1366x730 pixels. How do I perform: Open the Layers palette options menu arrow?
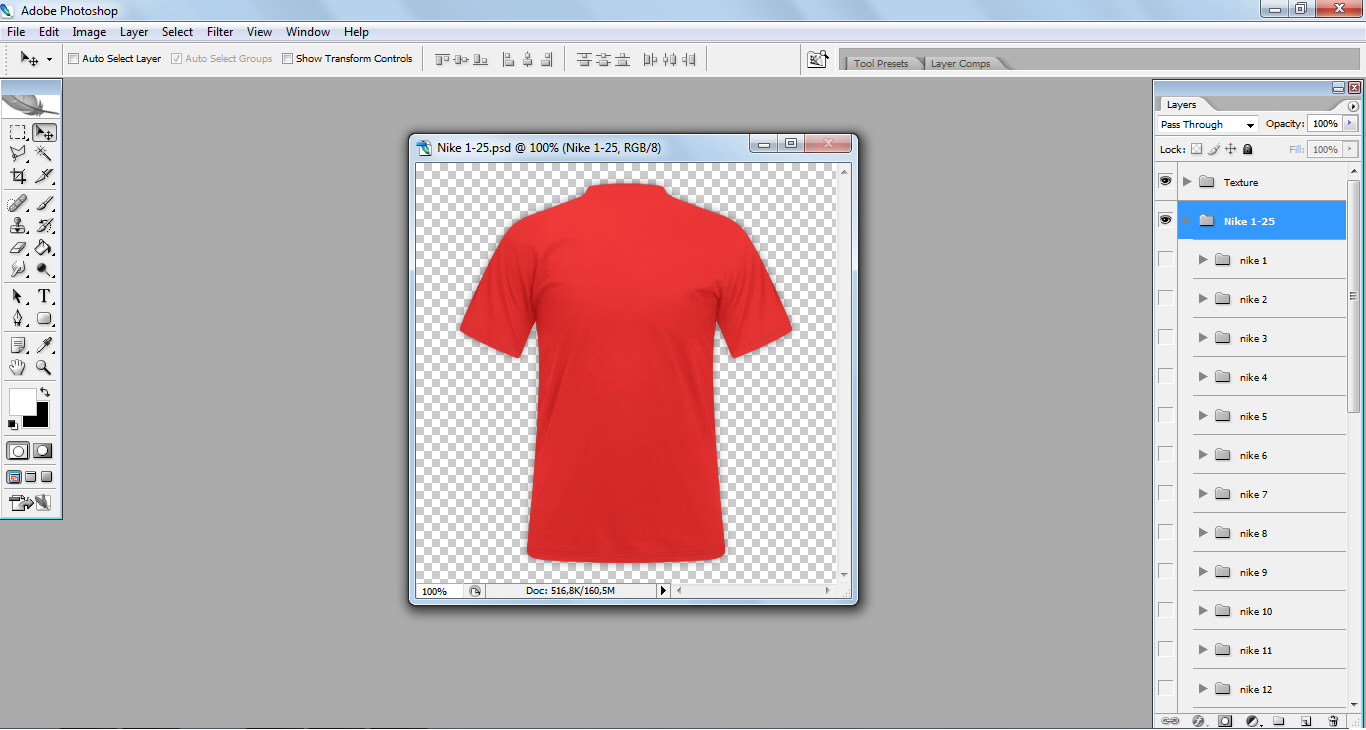(x=1353, y=106)
